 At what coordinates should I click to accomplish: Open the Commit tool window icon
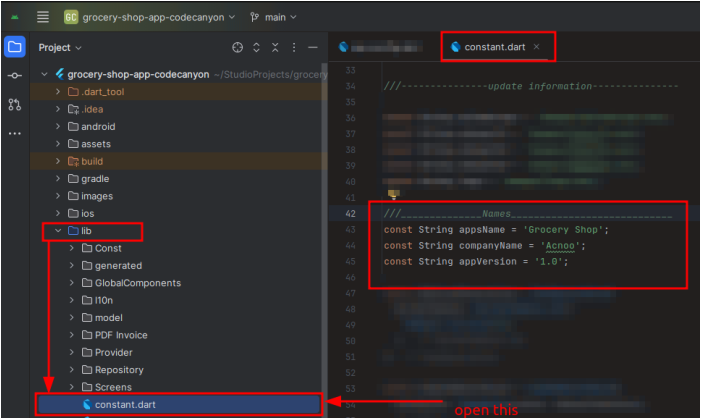(x=15, y=76)
